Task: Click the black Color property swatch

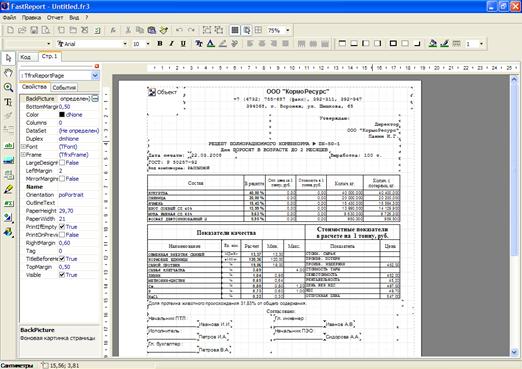Action: point(62,115)
